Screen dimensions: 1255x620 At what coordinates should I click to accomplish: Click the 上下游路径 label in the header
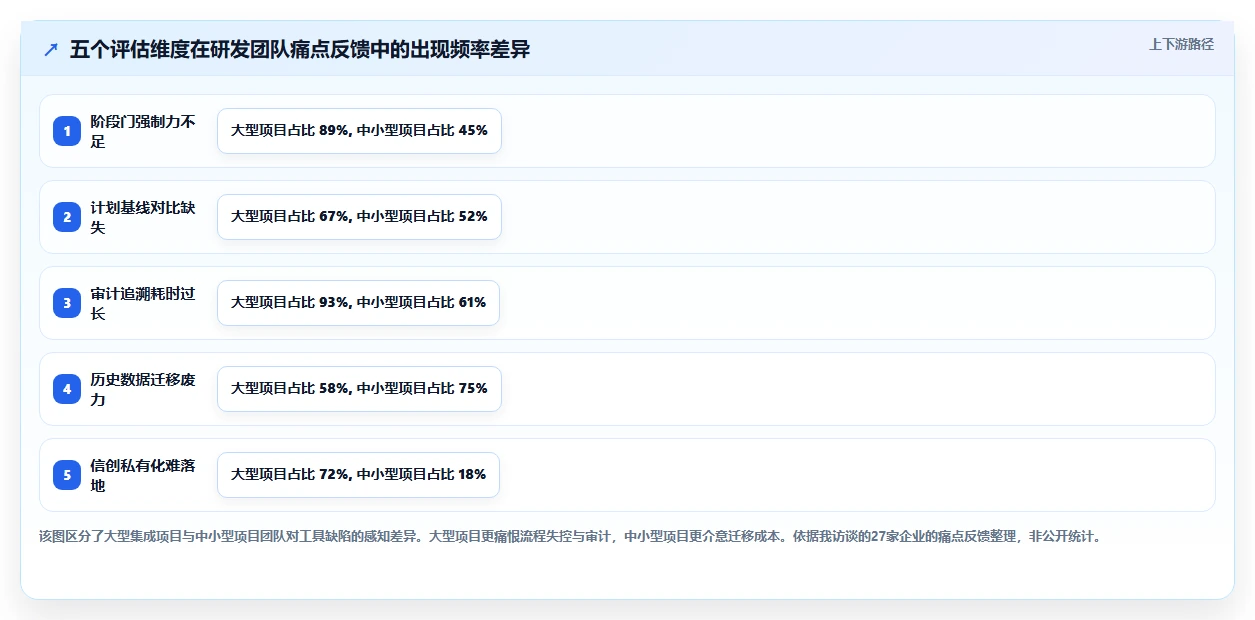1181,44
